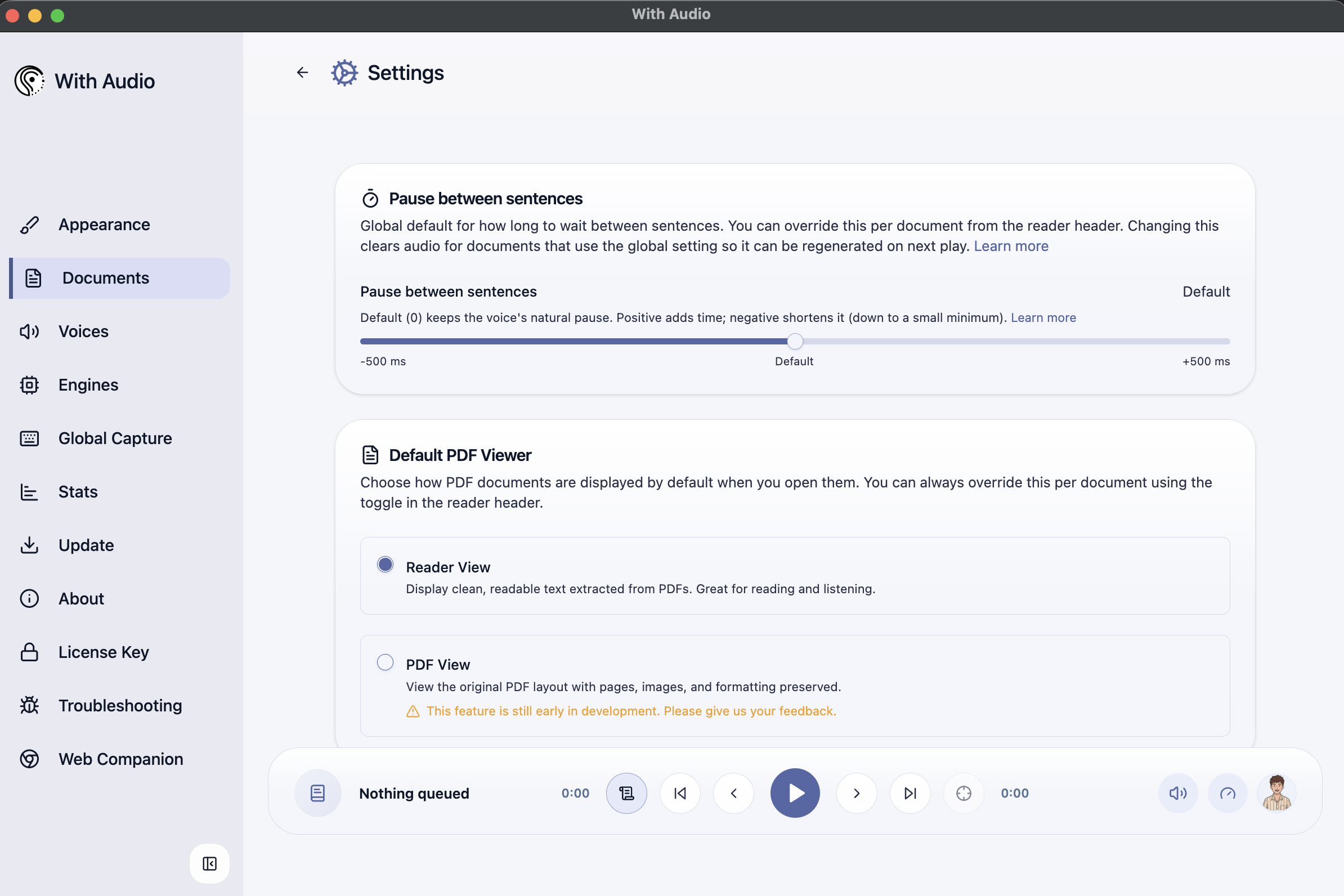The height and width of the screenshot is (896, 1344).
Task: Click the Update download icon
Action: point(30,545)
